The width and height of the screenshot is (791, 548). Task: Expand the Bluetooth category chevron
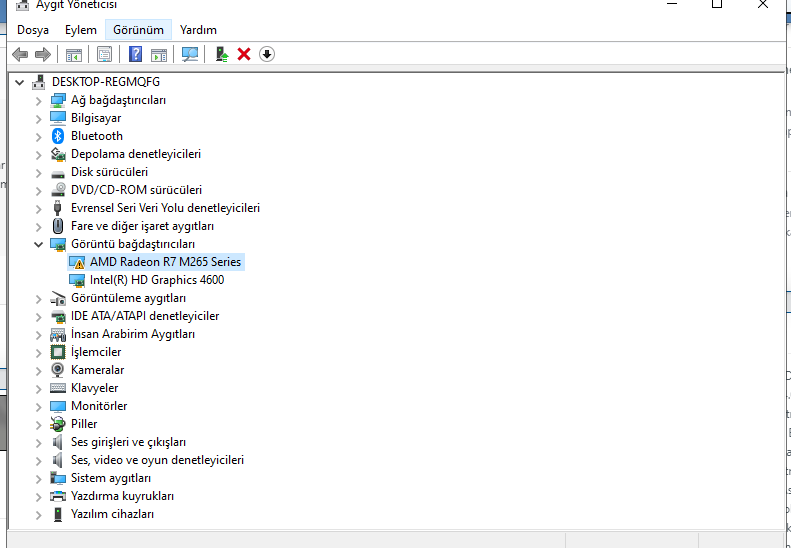click(x=38, y=136)
